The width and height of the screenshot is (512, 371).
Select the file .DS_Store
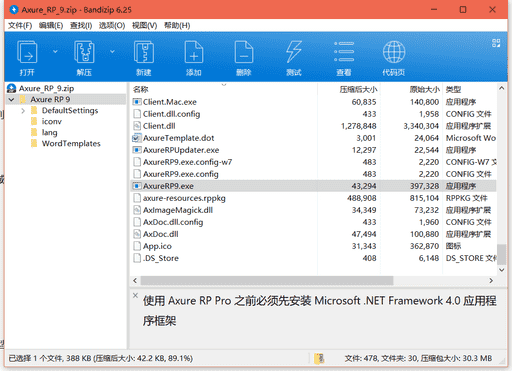(x=161, y=258)
